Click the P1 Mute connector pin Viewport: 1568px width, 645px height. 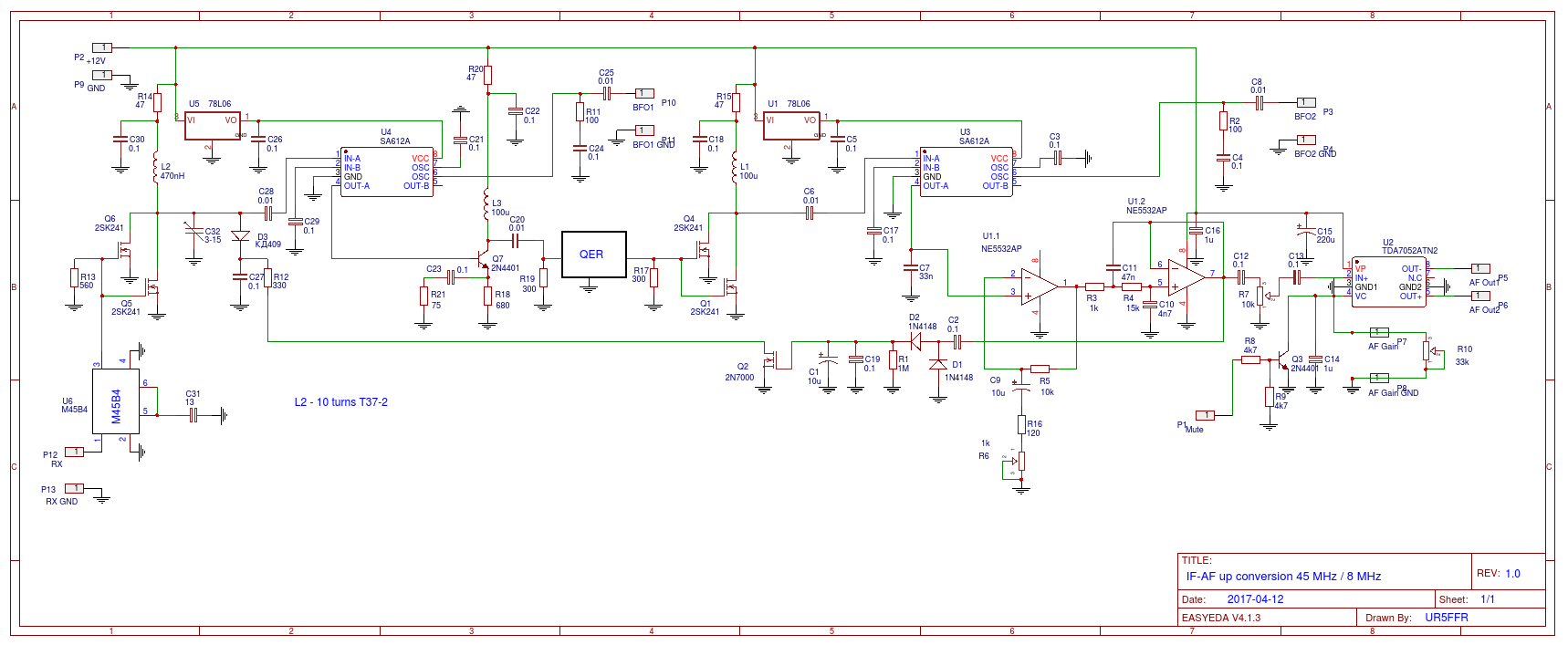coord(1205,415)
